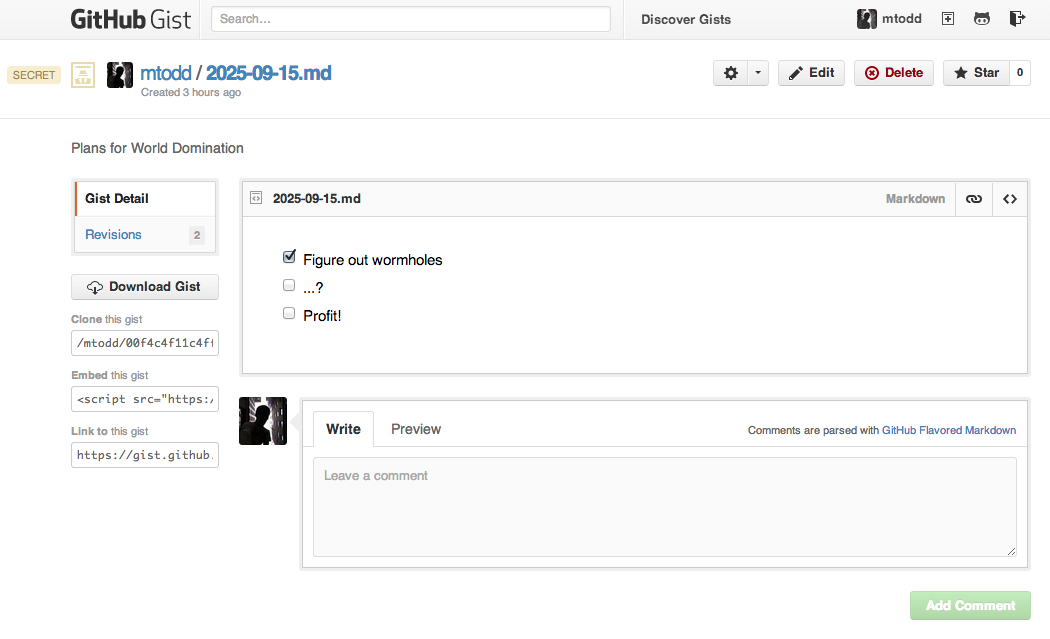Click in the gist Search field

[411, 19]
